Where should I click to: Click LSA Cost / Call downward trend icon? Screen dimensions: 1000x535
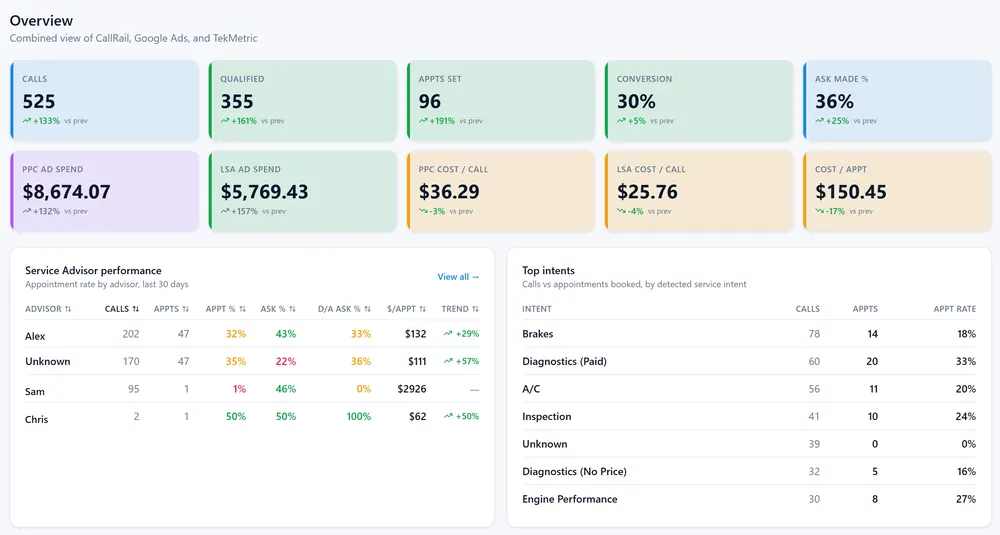pos(621,211)
